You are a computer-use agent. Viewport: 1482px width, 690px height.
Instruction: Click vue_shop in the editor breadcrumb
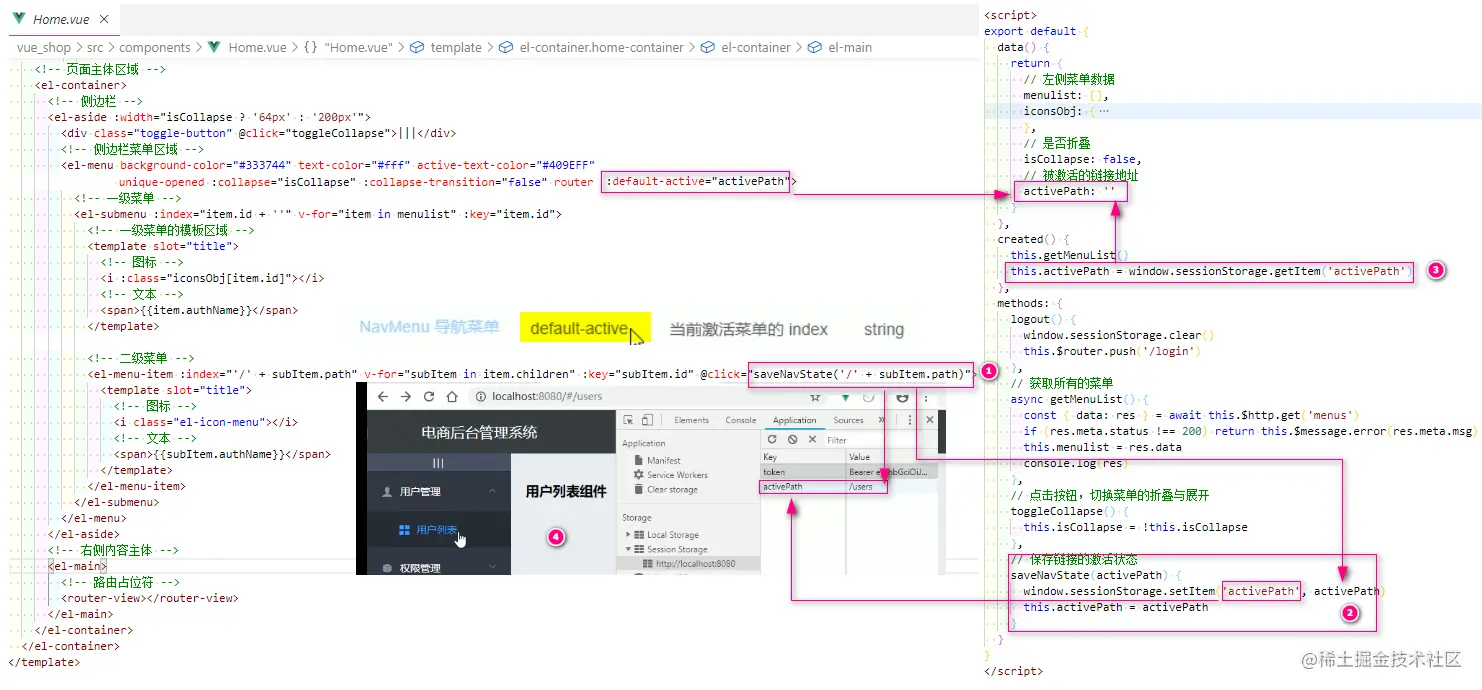(x=43, y=47)
